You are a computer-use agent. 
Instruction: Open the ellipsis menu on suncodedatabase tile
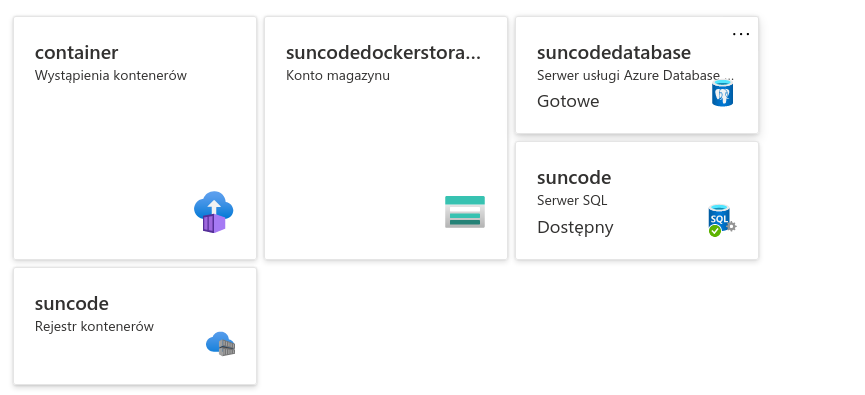741,34
